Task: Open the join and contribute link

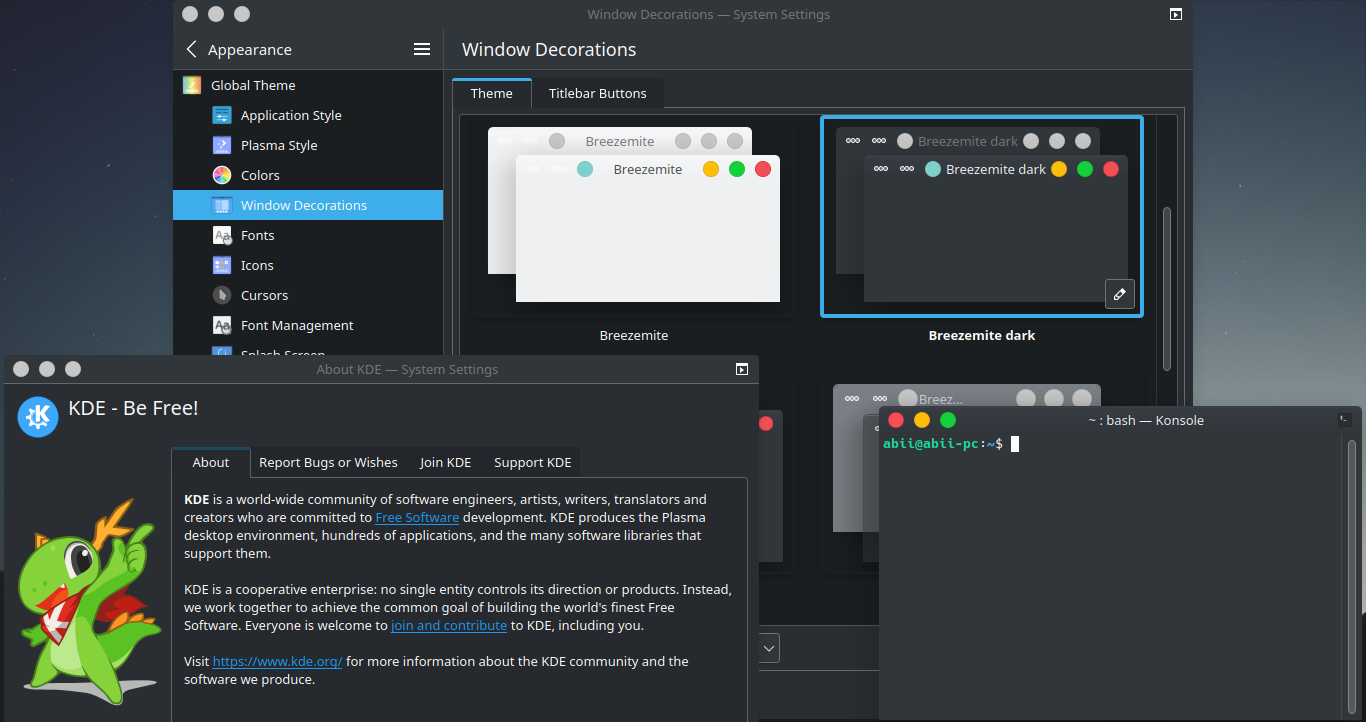Action: coord(449,625)
